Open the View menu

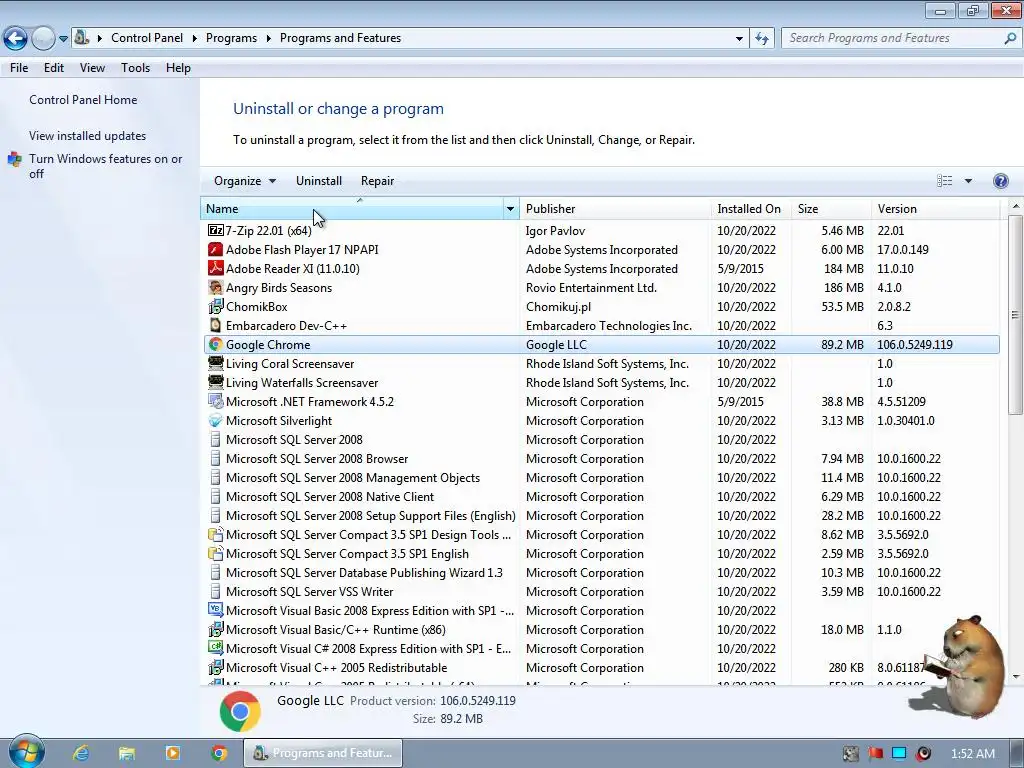click(92, 68)
